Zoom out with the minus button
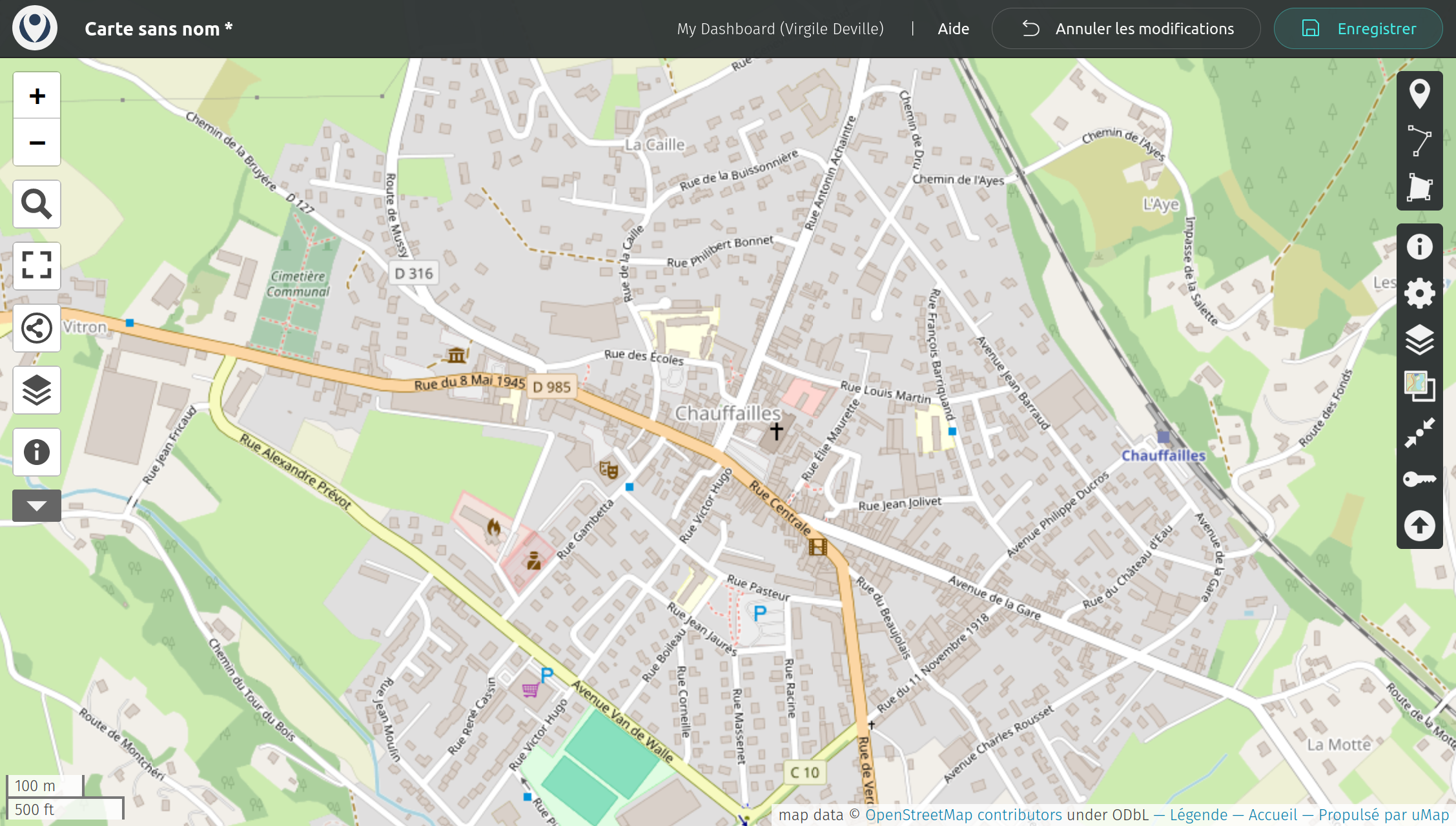 pos(37,142)
